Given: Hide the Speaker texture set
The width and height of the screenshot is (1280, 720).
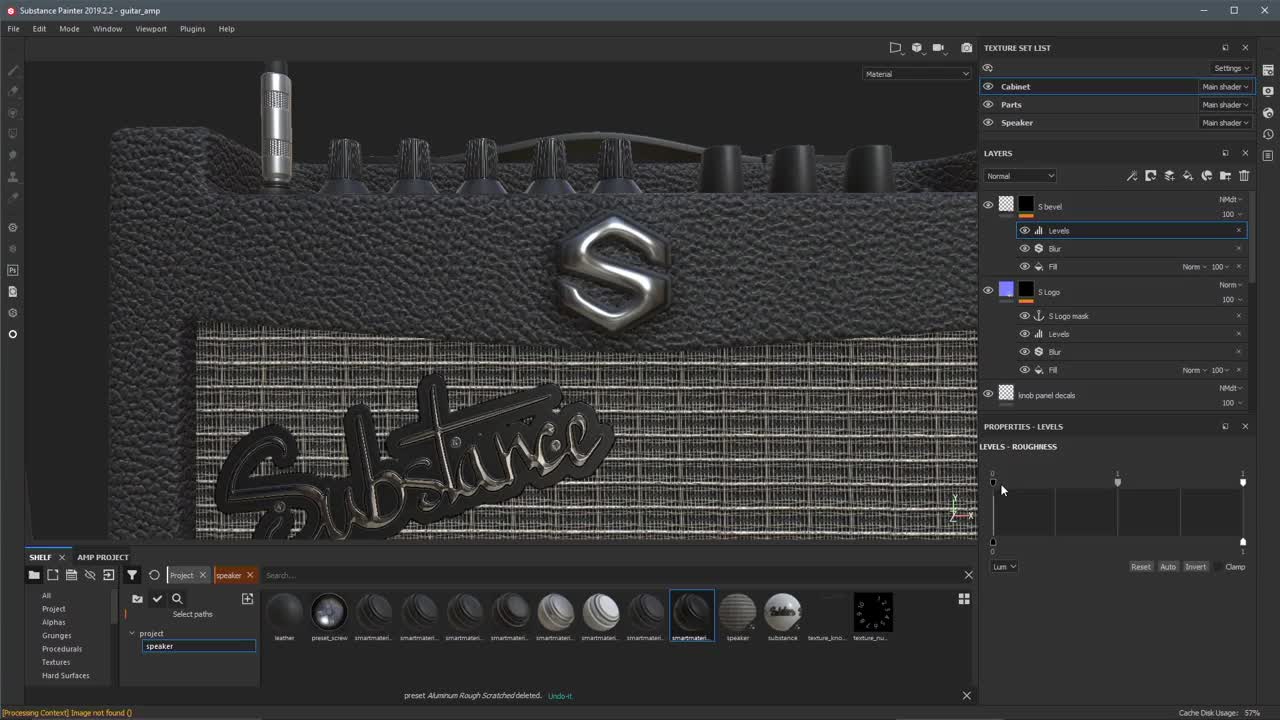Looking at the screenshot, I should click(988, 123).
